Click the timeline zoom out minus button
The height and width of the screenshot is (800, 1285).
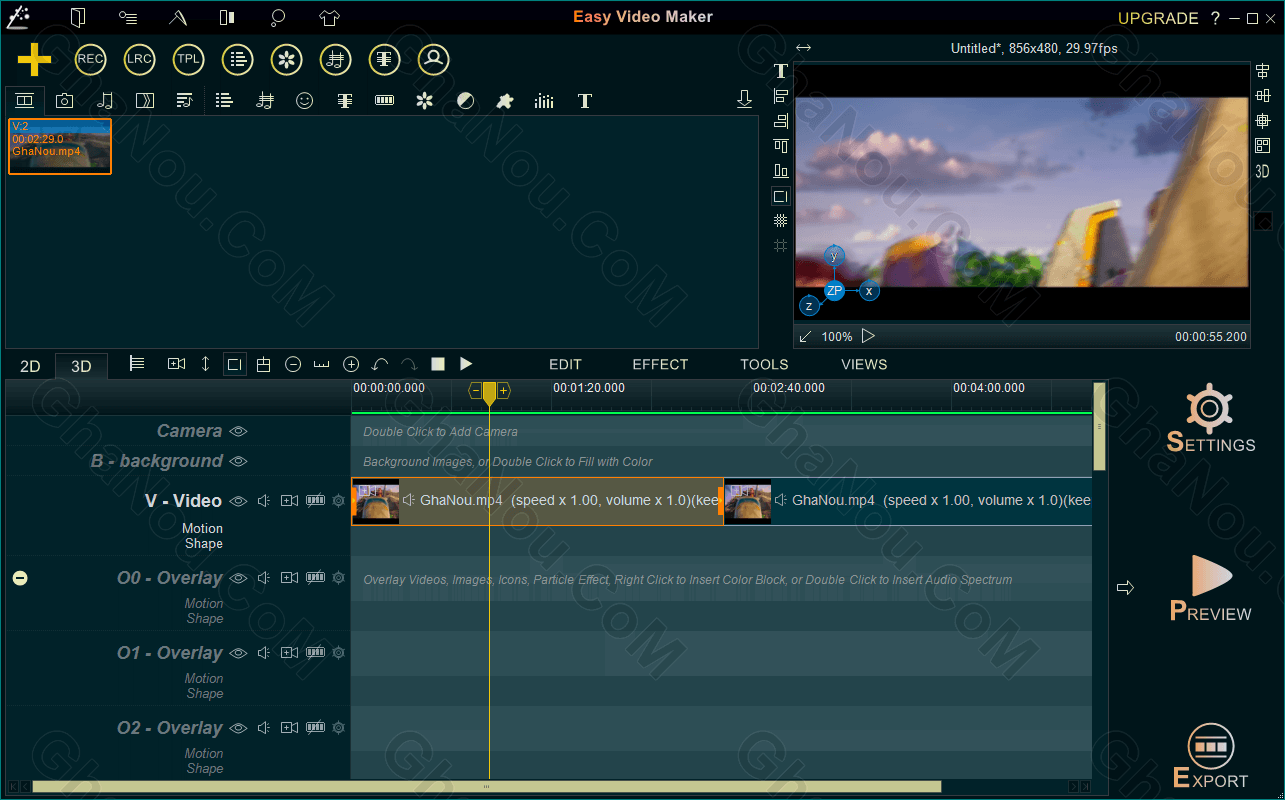click(293, 365)
